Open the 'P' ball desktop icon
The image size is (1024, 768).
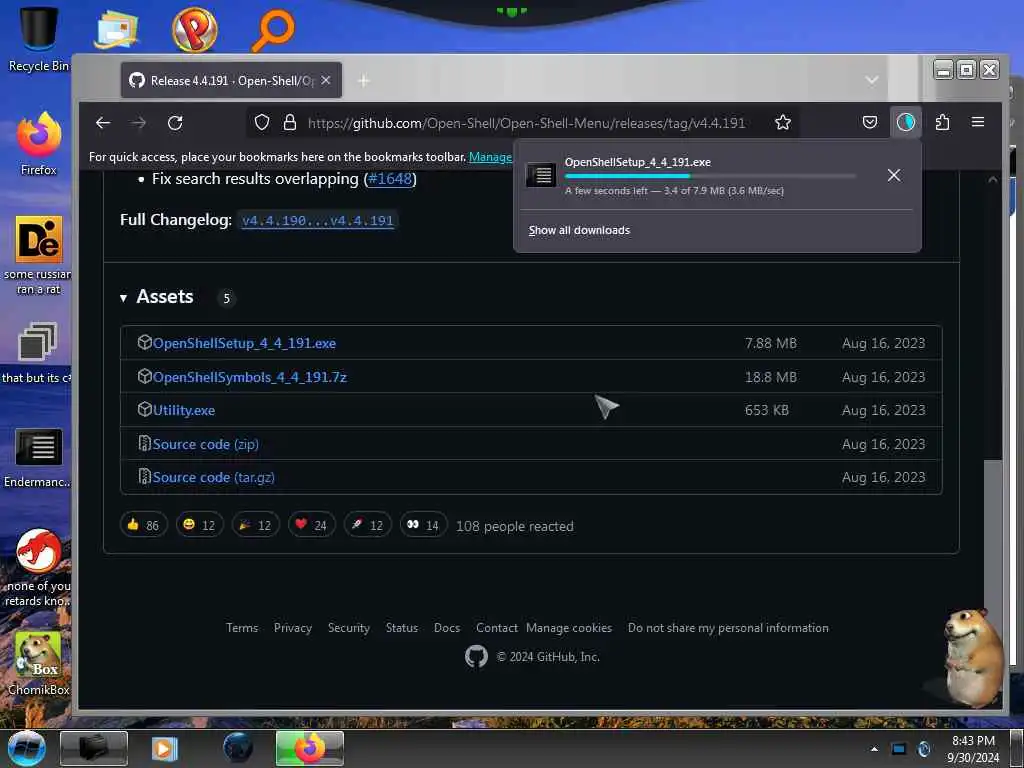(194, 29)
